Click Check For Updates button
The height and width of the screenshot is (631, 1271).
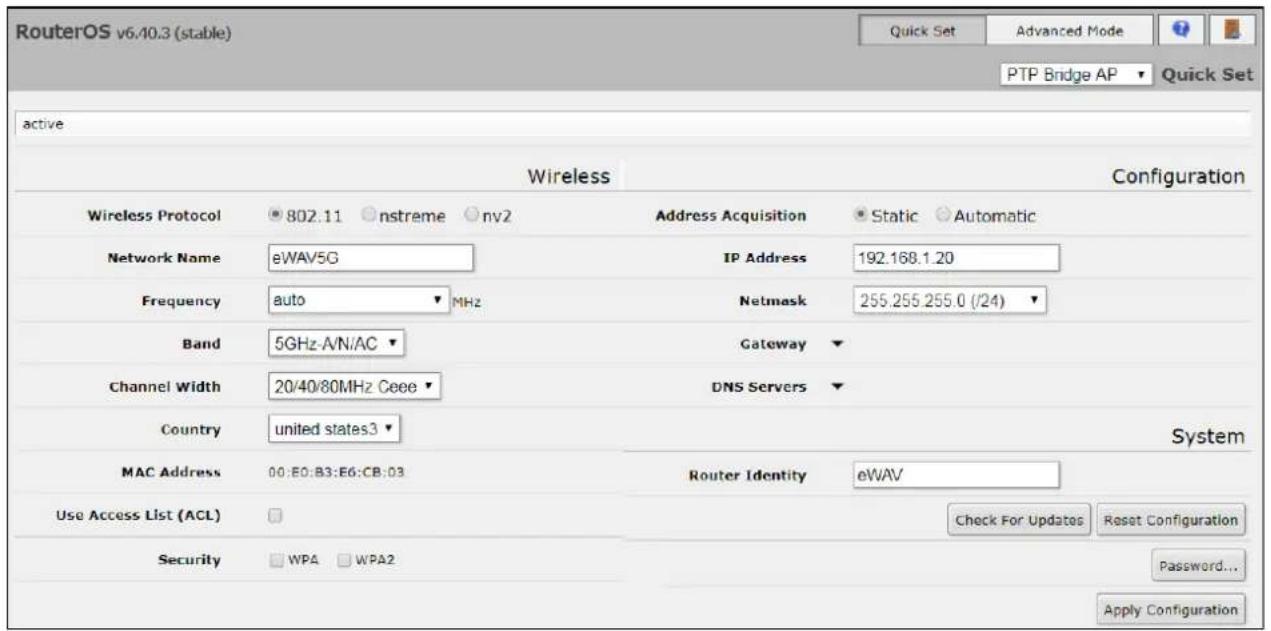pos(1020,520)
